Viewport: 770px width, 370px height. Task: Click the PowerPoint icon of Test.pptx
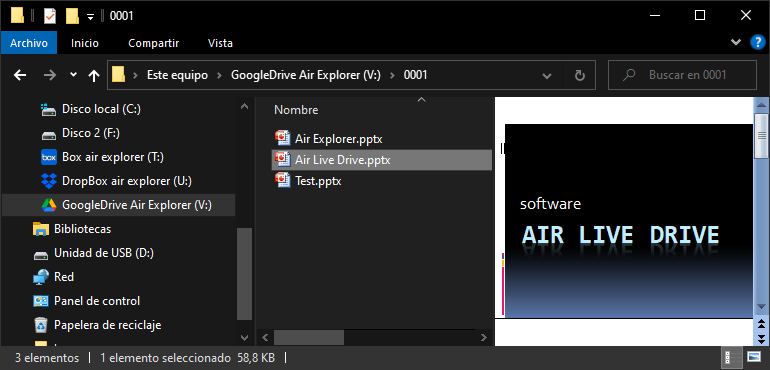click(x=283, y=180)
